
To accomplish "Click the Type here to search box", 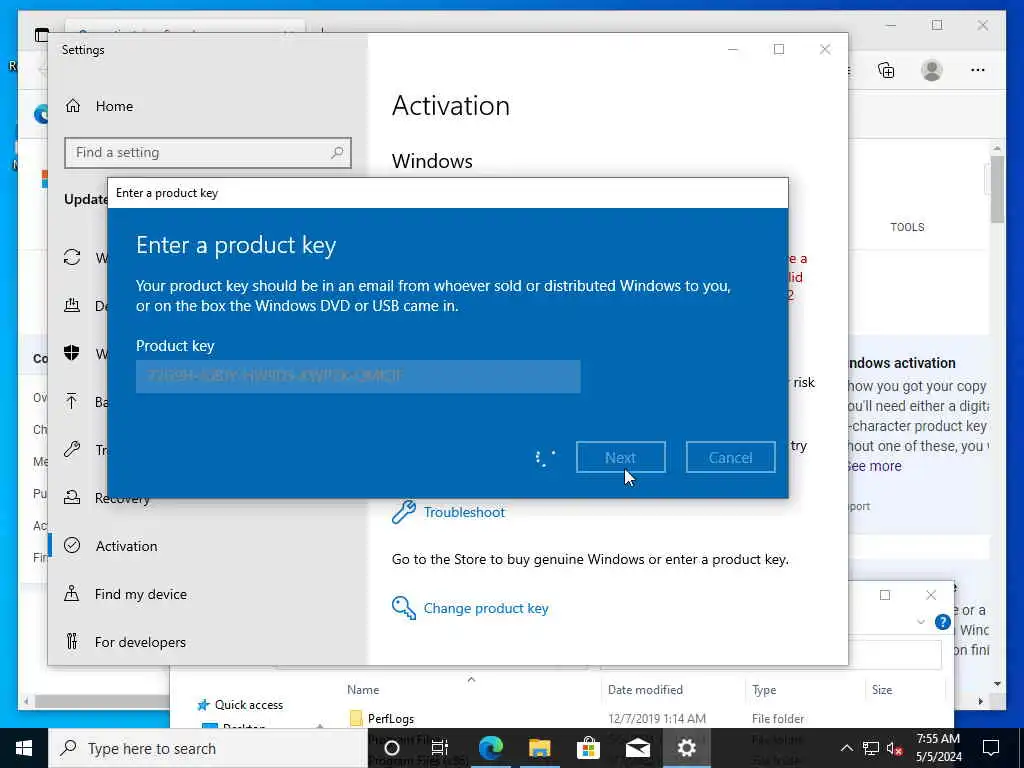I will point(208,748).
